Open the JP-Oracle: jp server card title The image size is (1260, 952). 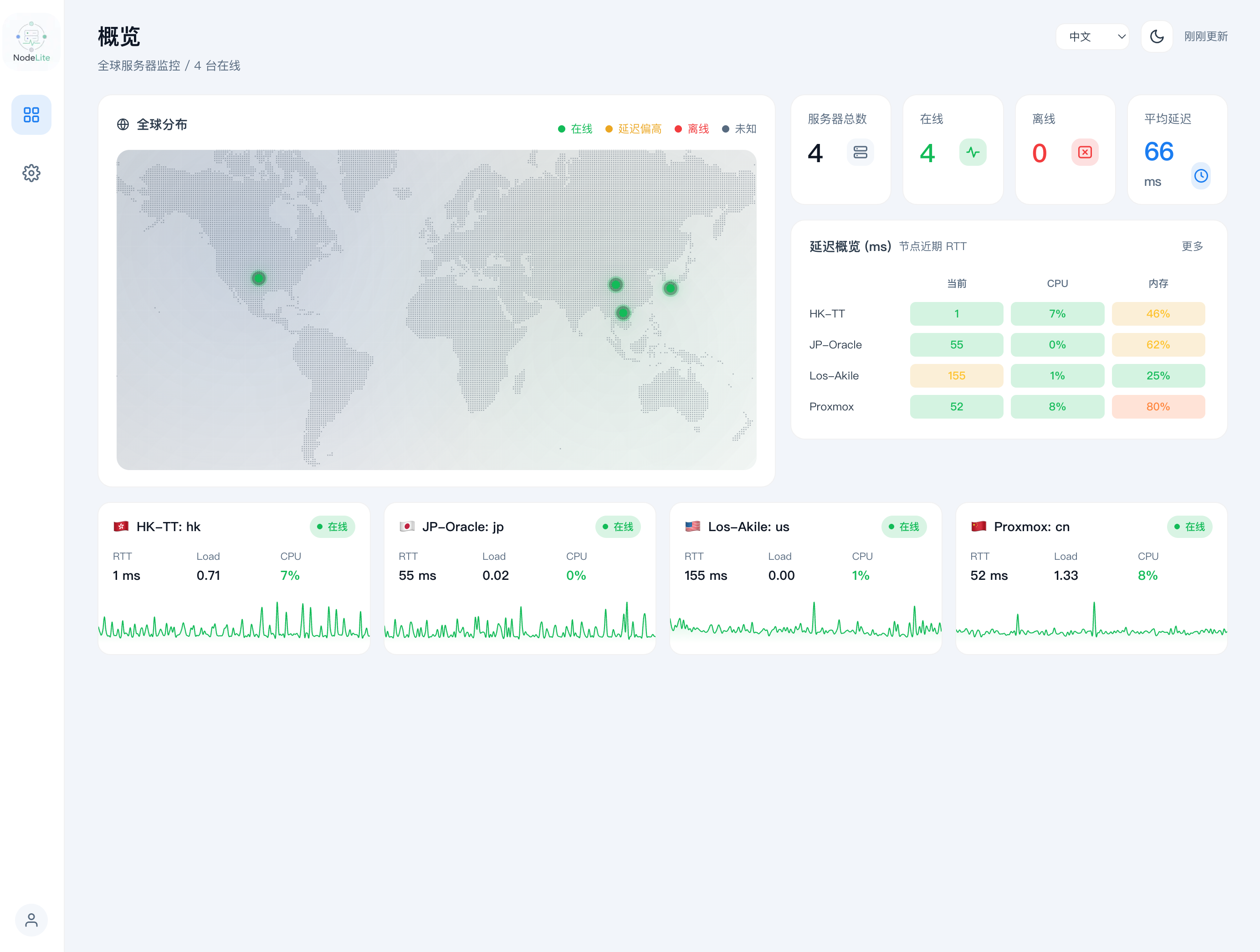pos(463,527)
